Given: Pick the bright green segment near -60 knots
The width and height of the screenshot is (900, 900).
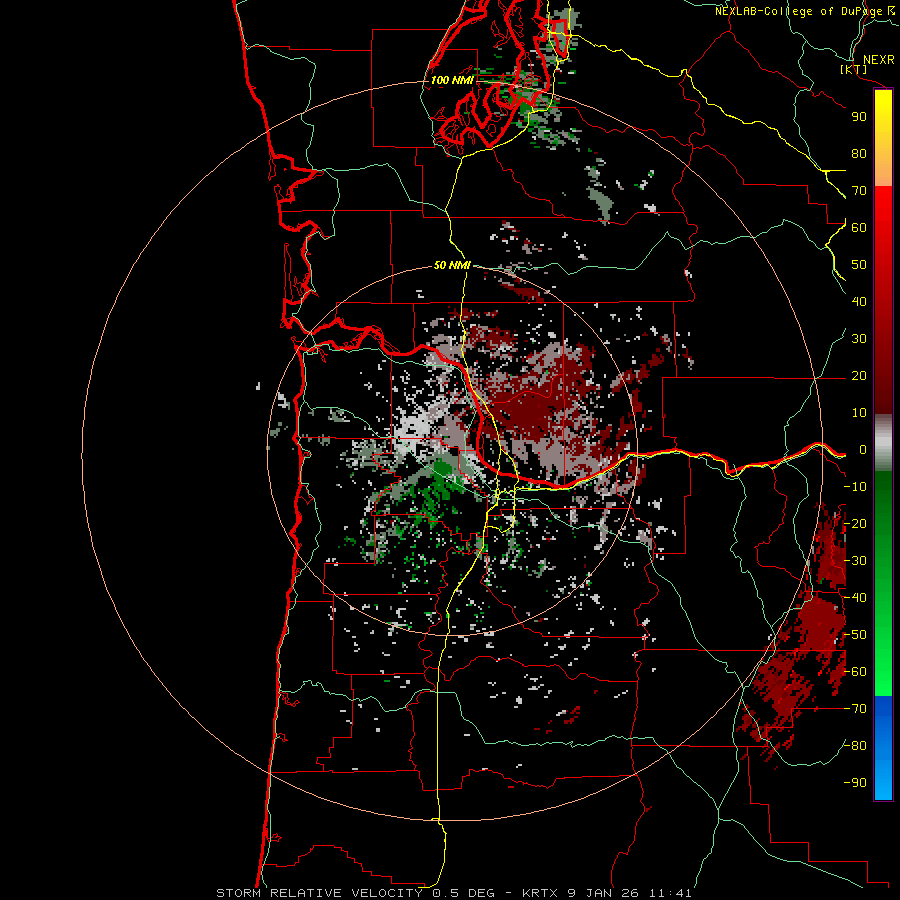Looking at the screenshot, I should pos(883,672).
